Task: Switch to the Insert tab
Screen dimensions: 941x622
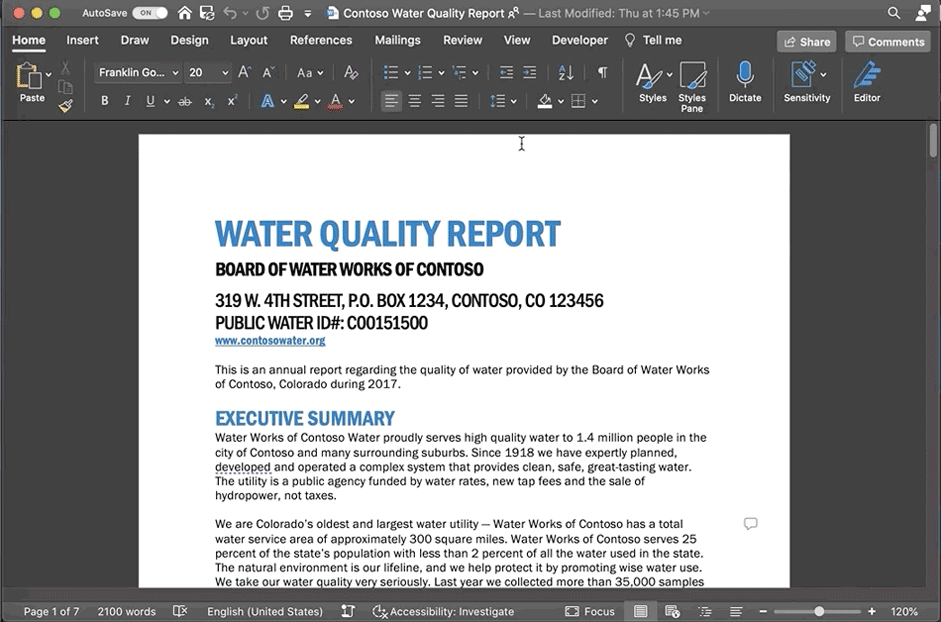Action: [82, 40]
